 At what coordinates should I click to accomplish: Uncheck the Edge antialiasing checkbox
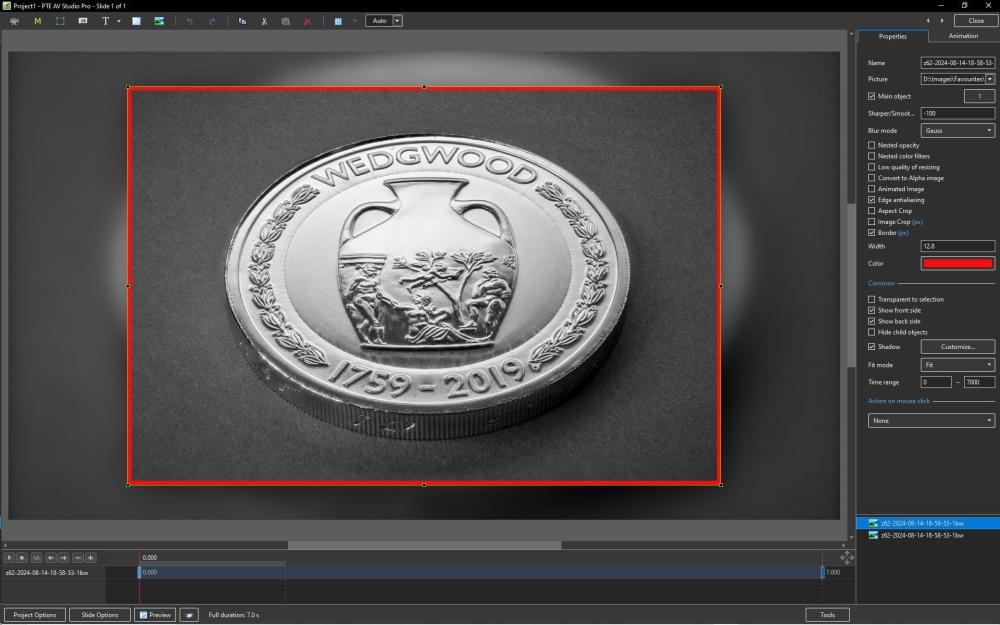coord(871,200)
